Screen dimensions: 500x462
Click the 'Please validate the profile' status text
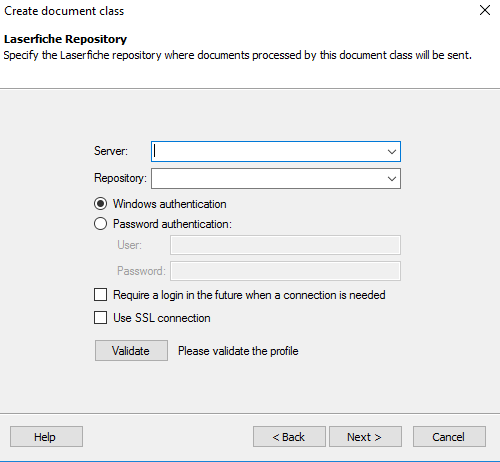(238, 351)
